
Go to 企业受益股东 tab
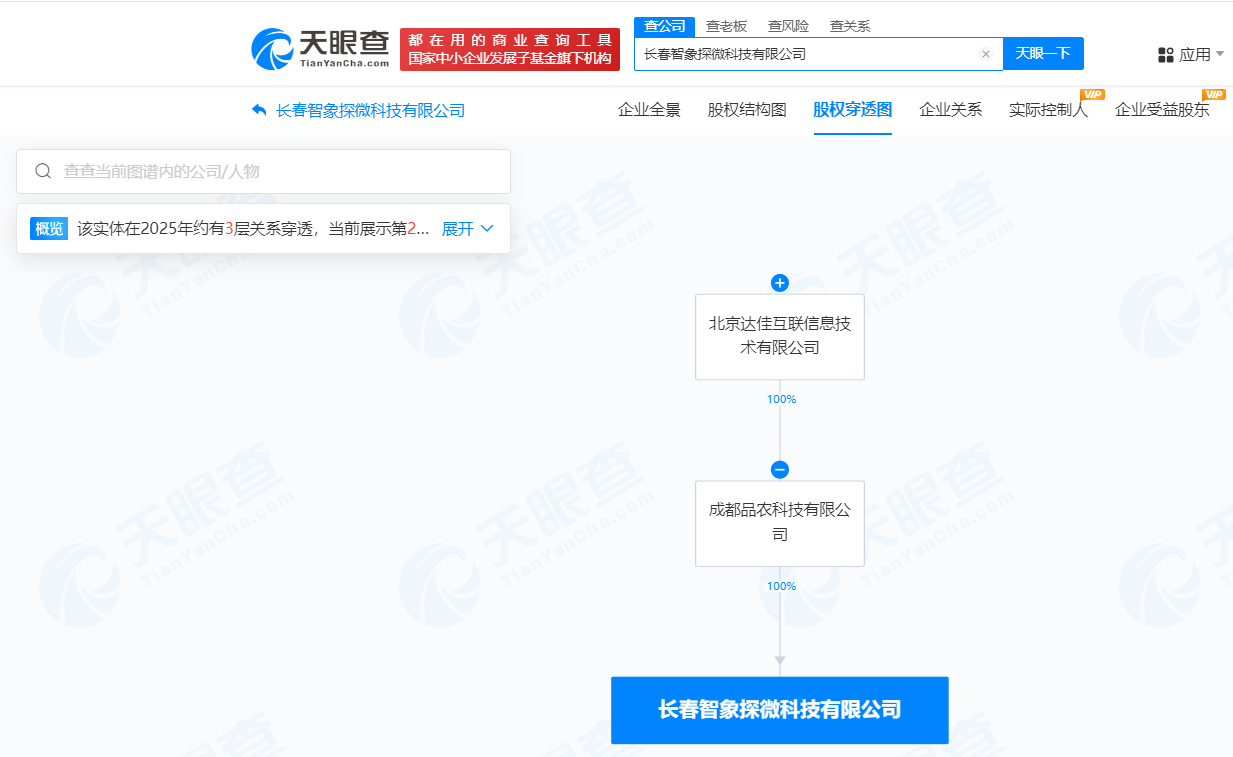[1162, 110]
